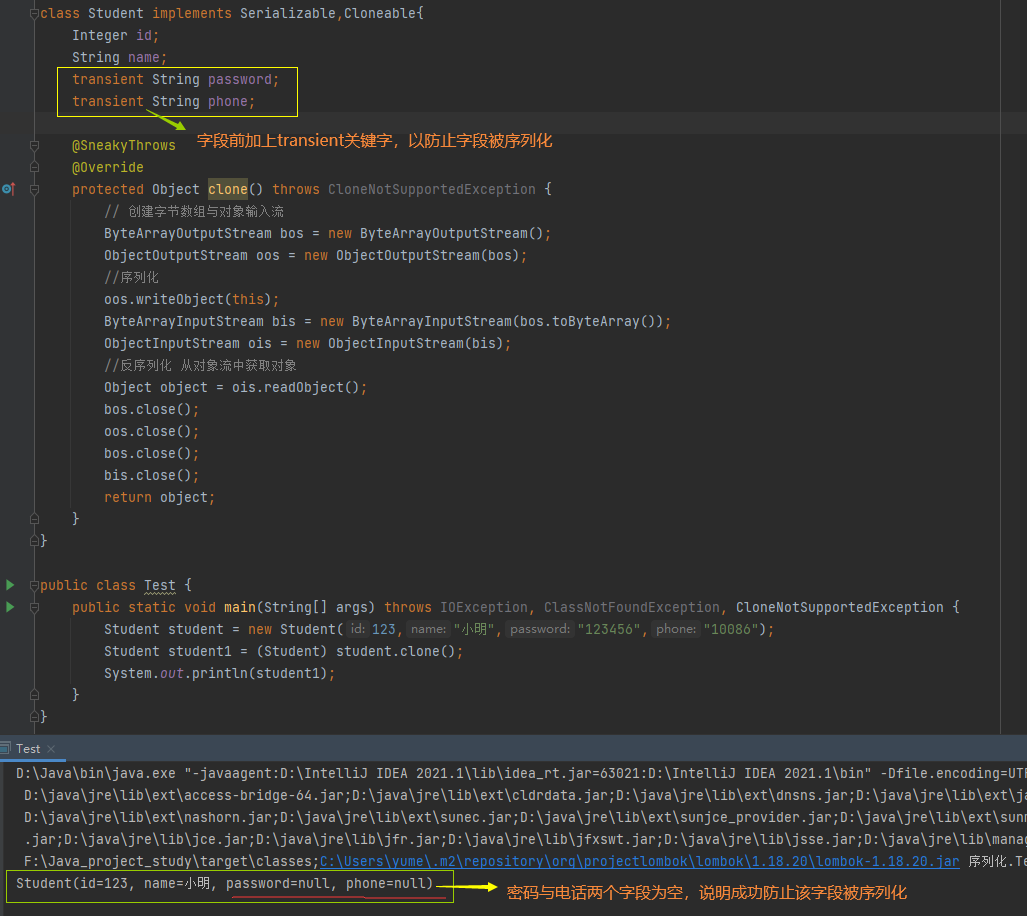Click the 'return object;' line

pyautogui.click(x=159, y=497)
